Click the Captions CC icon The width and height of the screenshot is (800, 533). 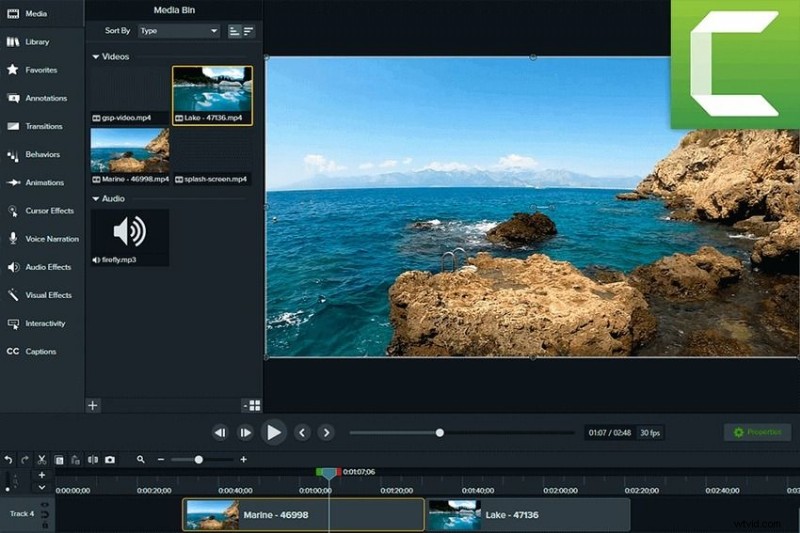tap(13, 351)
